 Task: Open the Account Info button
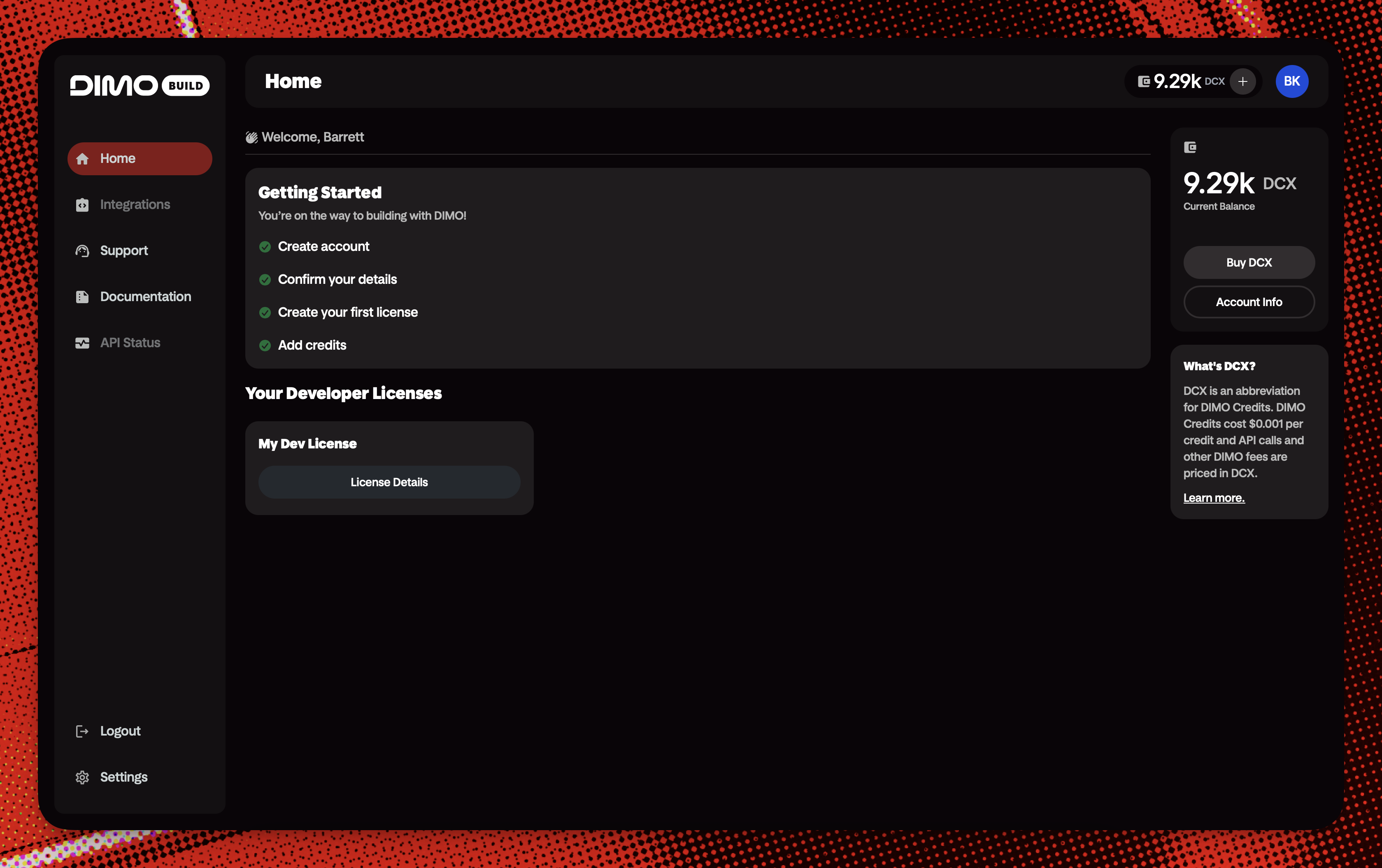coord(1248,302)
